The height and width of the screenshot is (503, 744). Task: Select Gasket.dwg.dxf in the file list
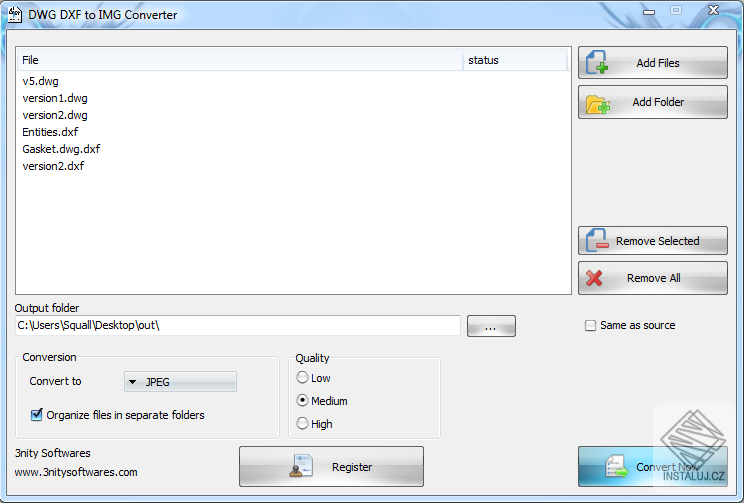(x=61, y=149)
